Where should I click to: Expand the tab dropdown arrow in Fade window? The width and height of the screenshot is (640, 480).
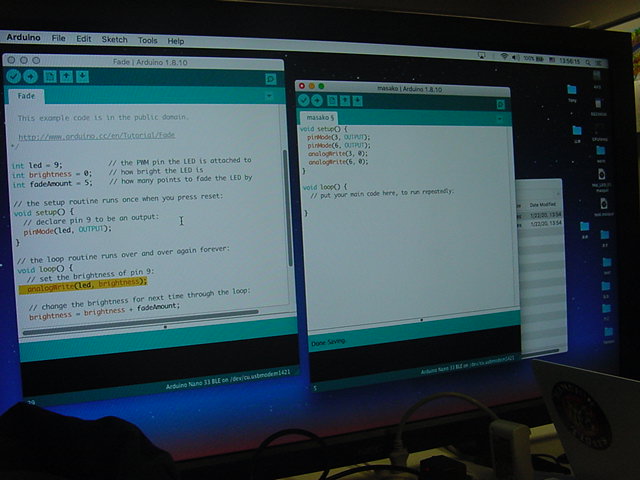coord(269,96)
